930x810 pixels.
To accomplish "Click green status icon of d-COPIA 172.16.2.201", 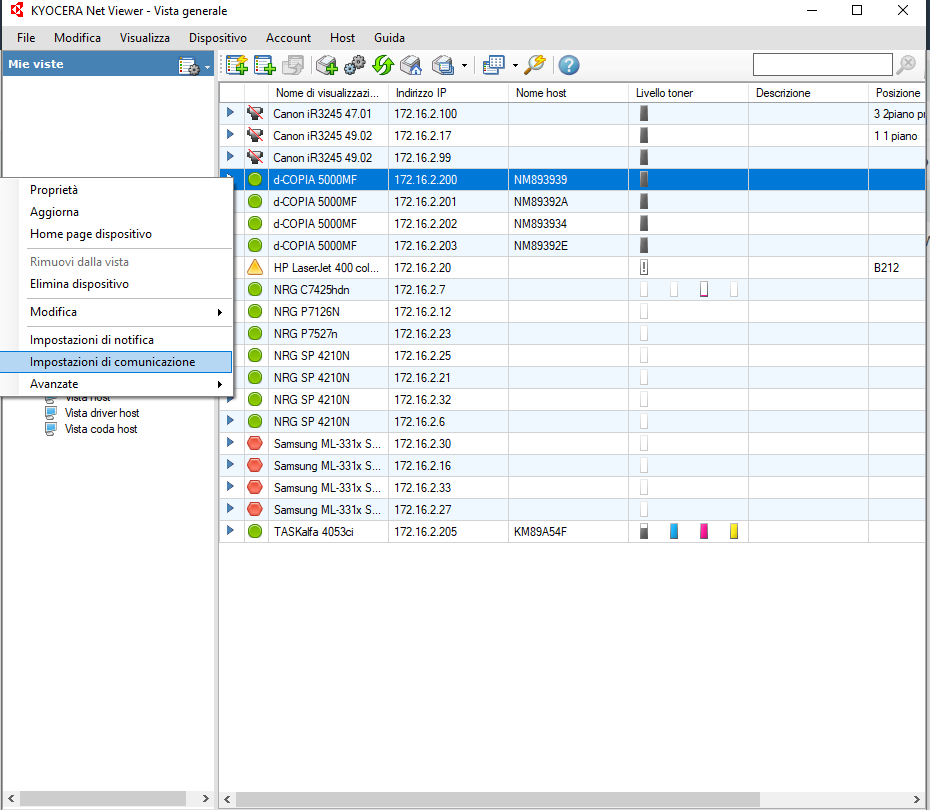I will [x=255, y=202].
